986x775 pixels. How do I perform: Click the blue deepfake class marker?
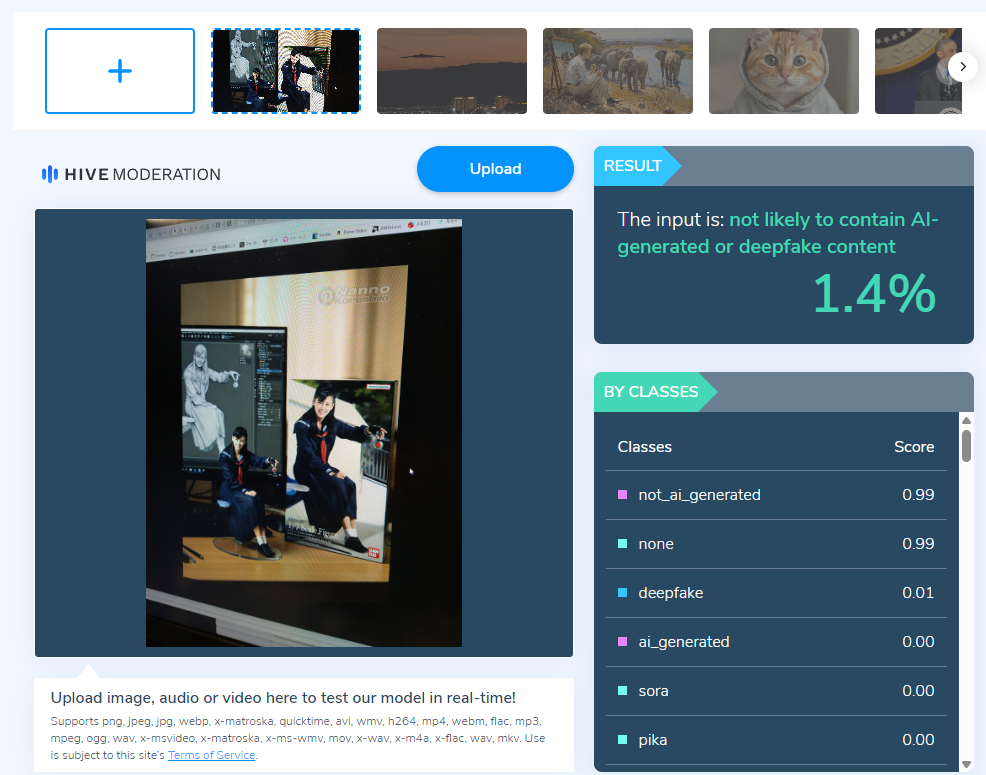coord(623,593)
